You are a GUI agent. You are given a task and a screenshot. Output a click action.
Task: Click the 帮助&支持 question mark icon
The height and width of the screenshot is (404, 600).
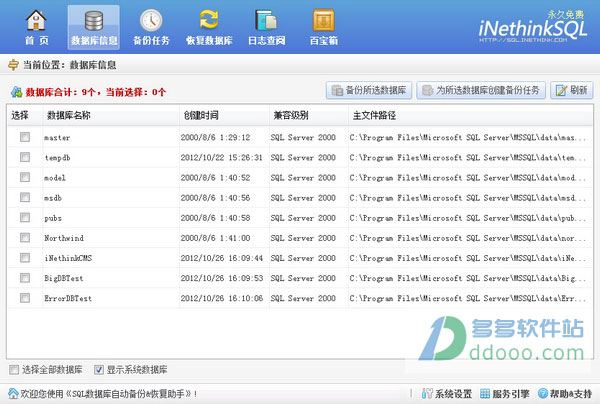[543, 393]
